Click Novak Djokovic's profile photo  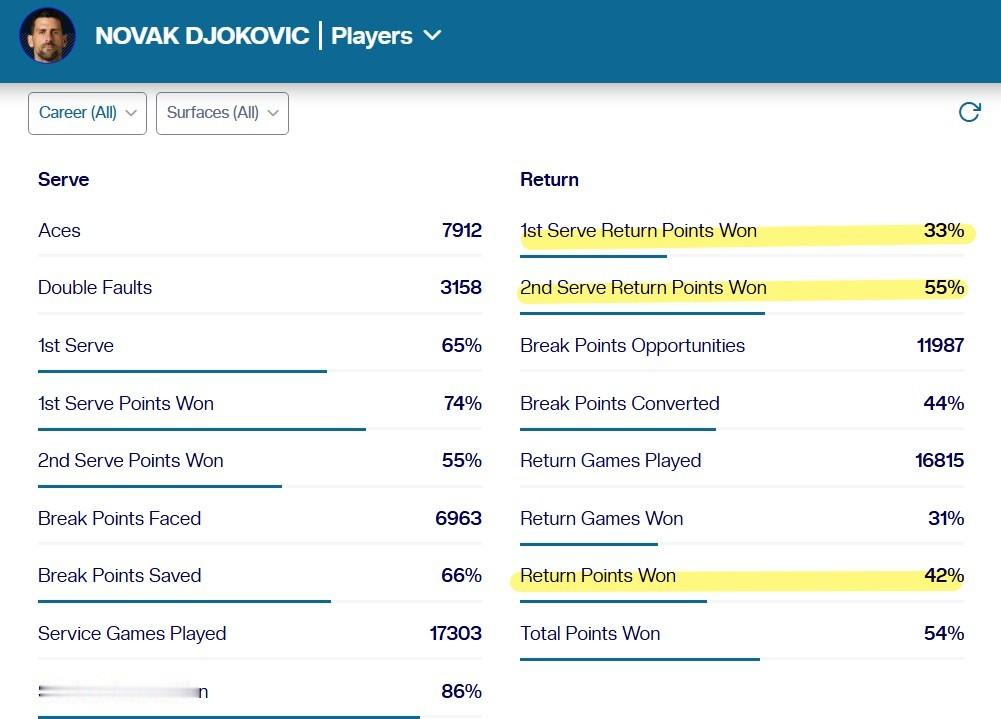point(47,35)
